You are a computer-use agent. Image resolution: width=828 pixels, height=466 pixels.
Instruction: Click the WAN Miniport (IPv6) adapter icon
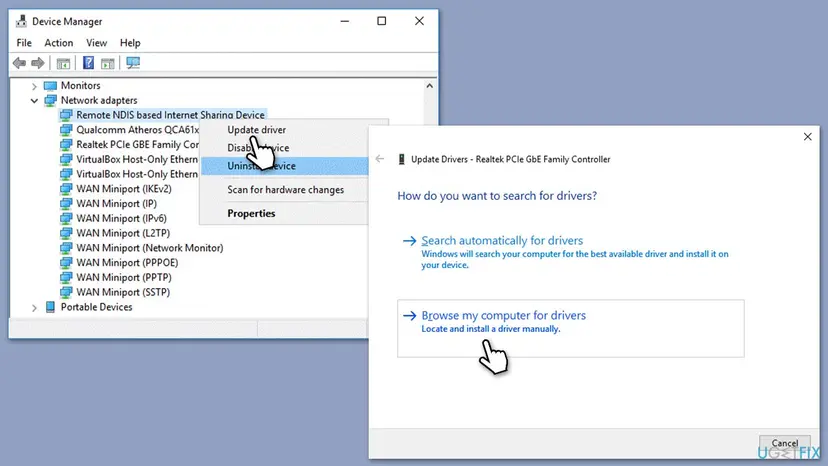tap(66, 219)
